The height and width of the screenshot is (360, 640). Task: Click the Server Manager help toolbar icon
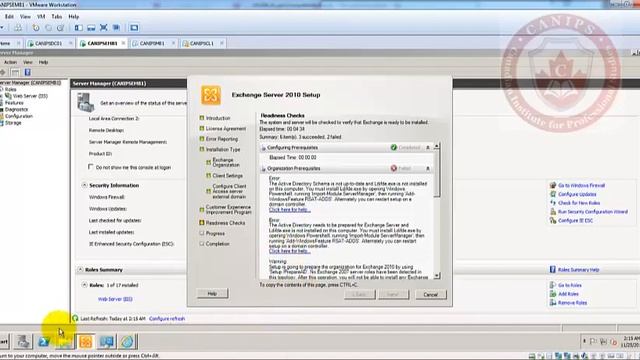27,72
